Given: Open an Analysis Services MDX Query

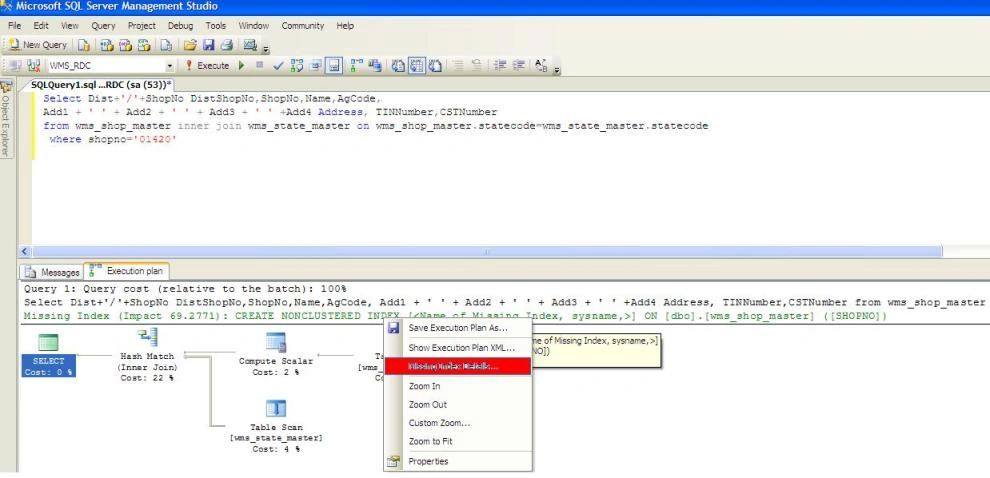Looking at the screenshot, I should point(107,45).
